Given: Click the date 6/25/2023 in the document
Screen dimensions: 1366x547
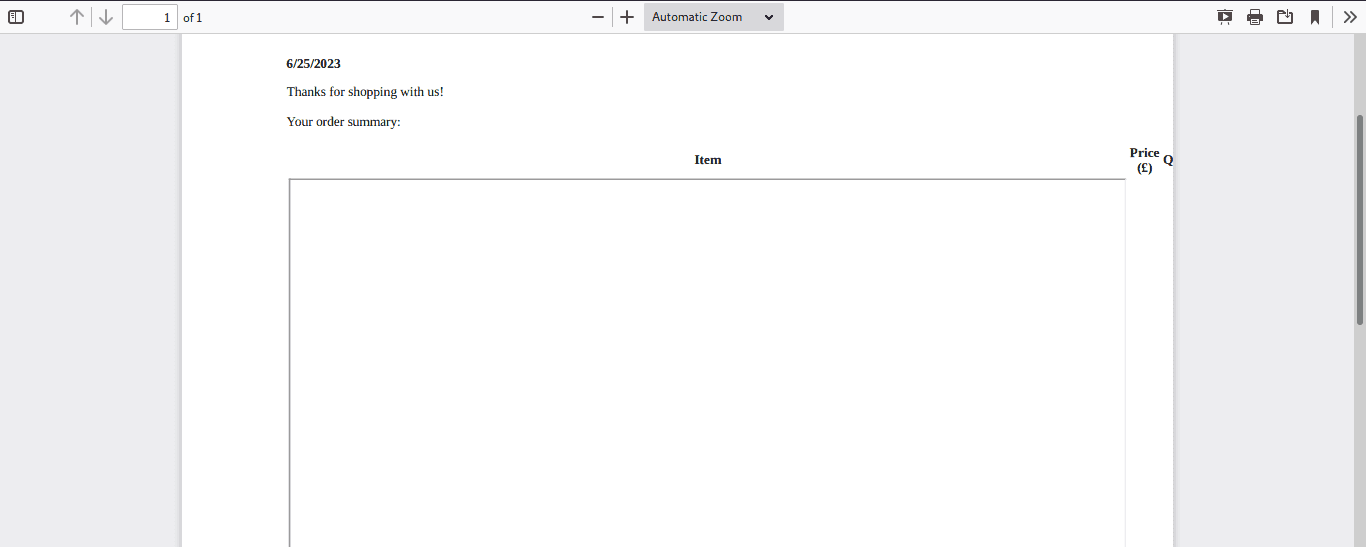Looking at the screenshot, I should click(x=313, y=64).
